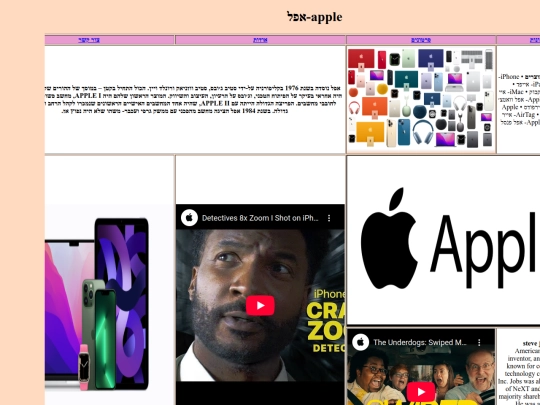Open more options on Underdogs video
Screen dimensions: 540x405
479,342
